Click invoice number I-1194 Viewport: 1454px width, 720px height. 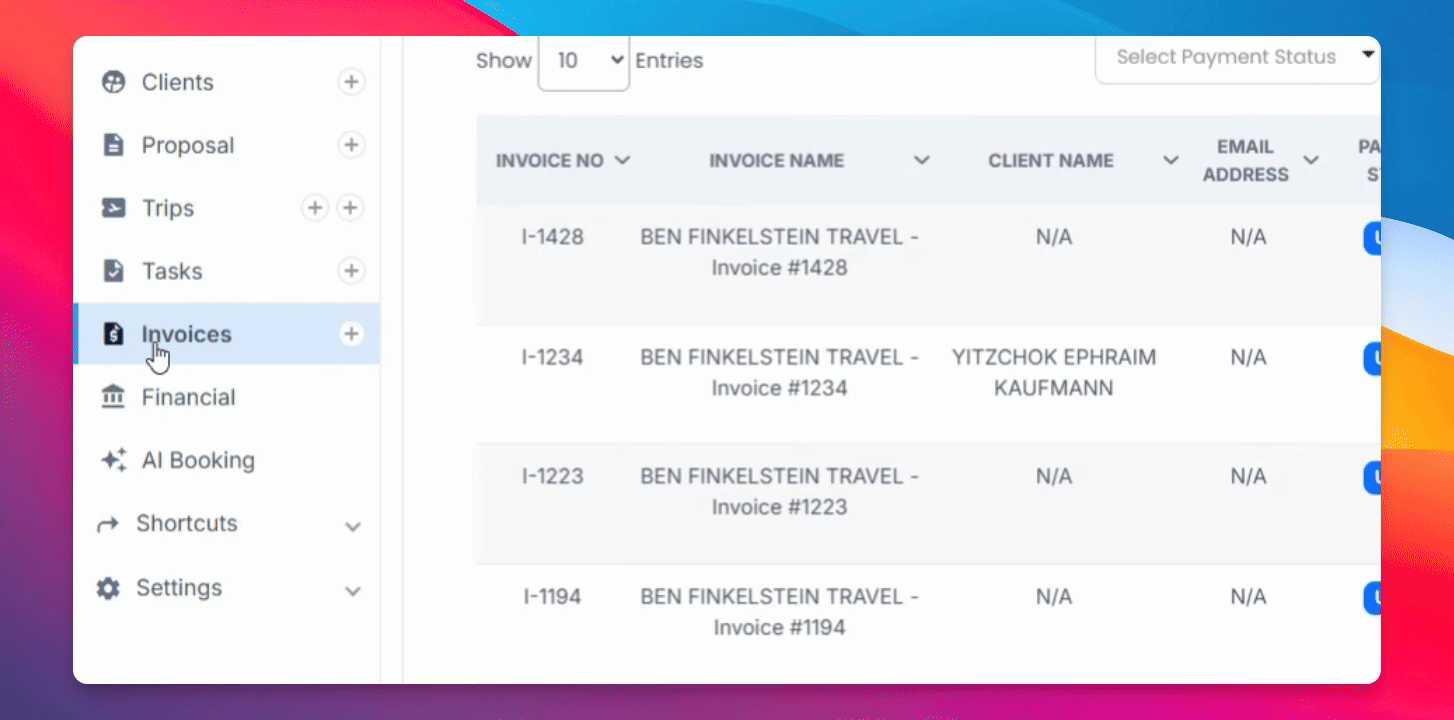click(552, 597)
